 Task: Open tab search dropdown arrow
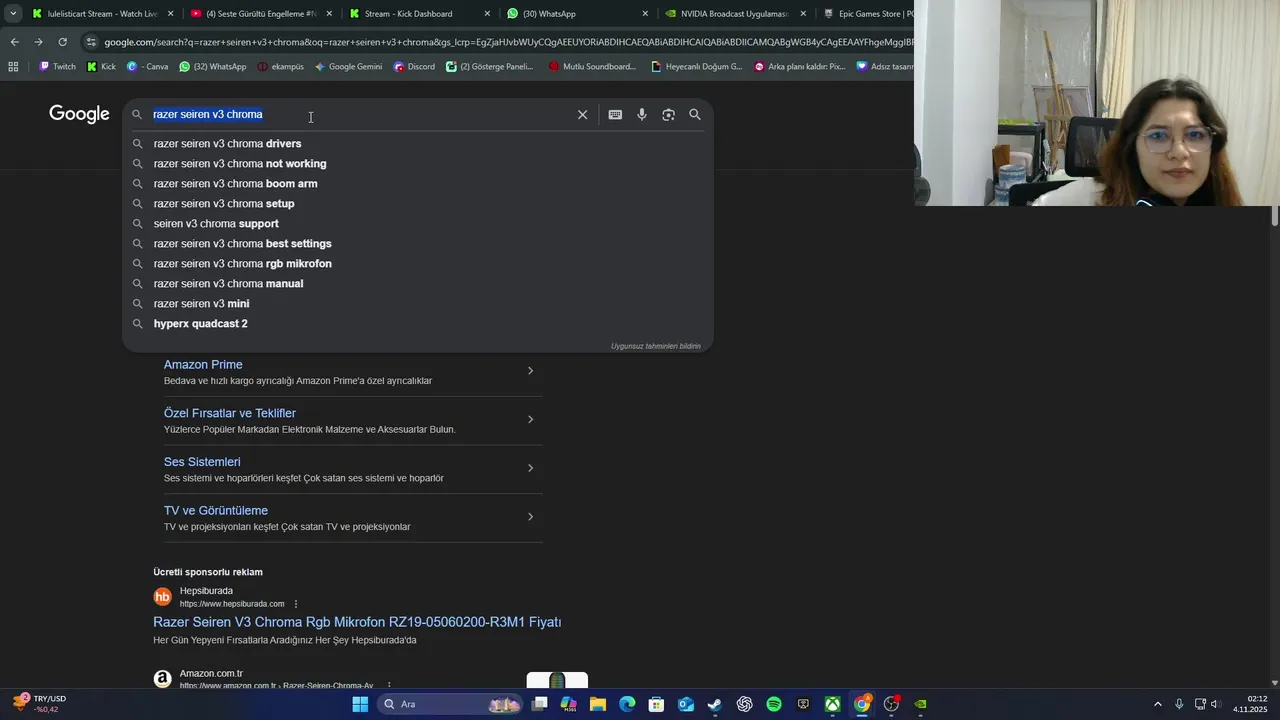click(13, 14)
